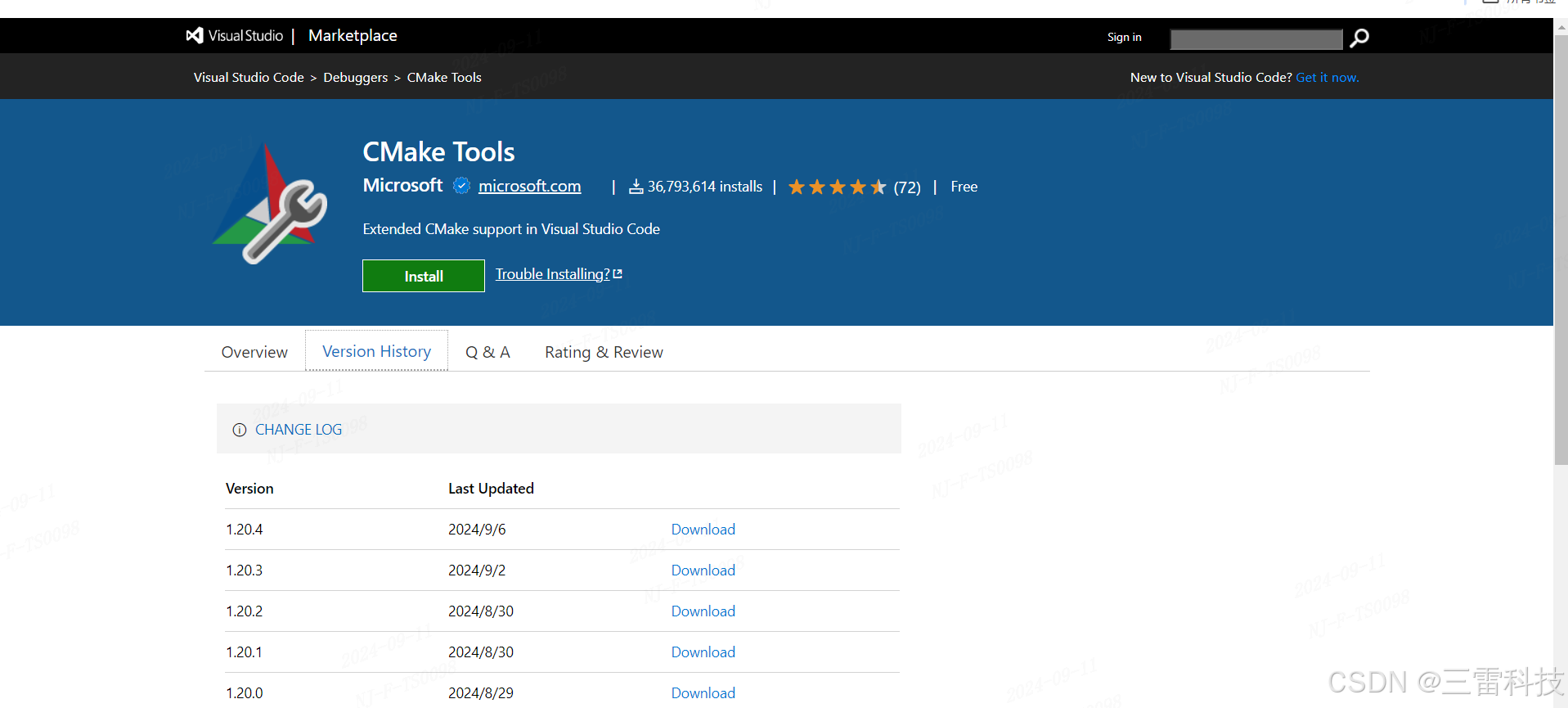
Task: Click Sign in
Action: tap(1124, 37)
